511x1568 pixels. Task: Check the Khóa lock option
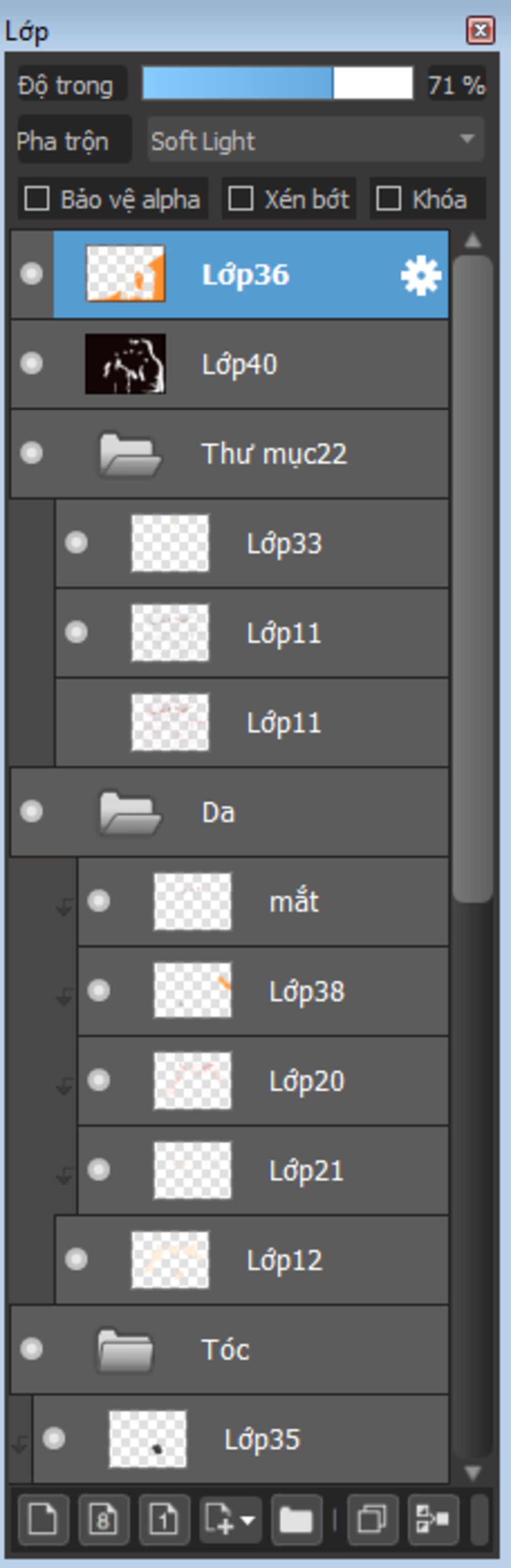click(x=389, y=198)
